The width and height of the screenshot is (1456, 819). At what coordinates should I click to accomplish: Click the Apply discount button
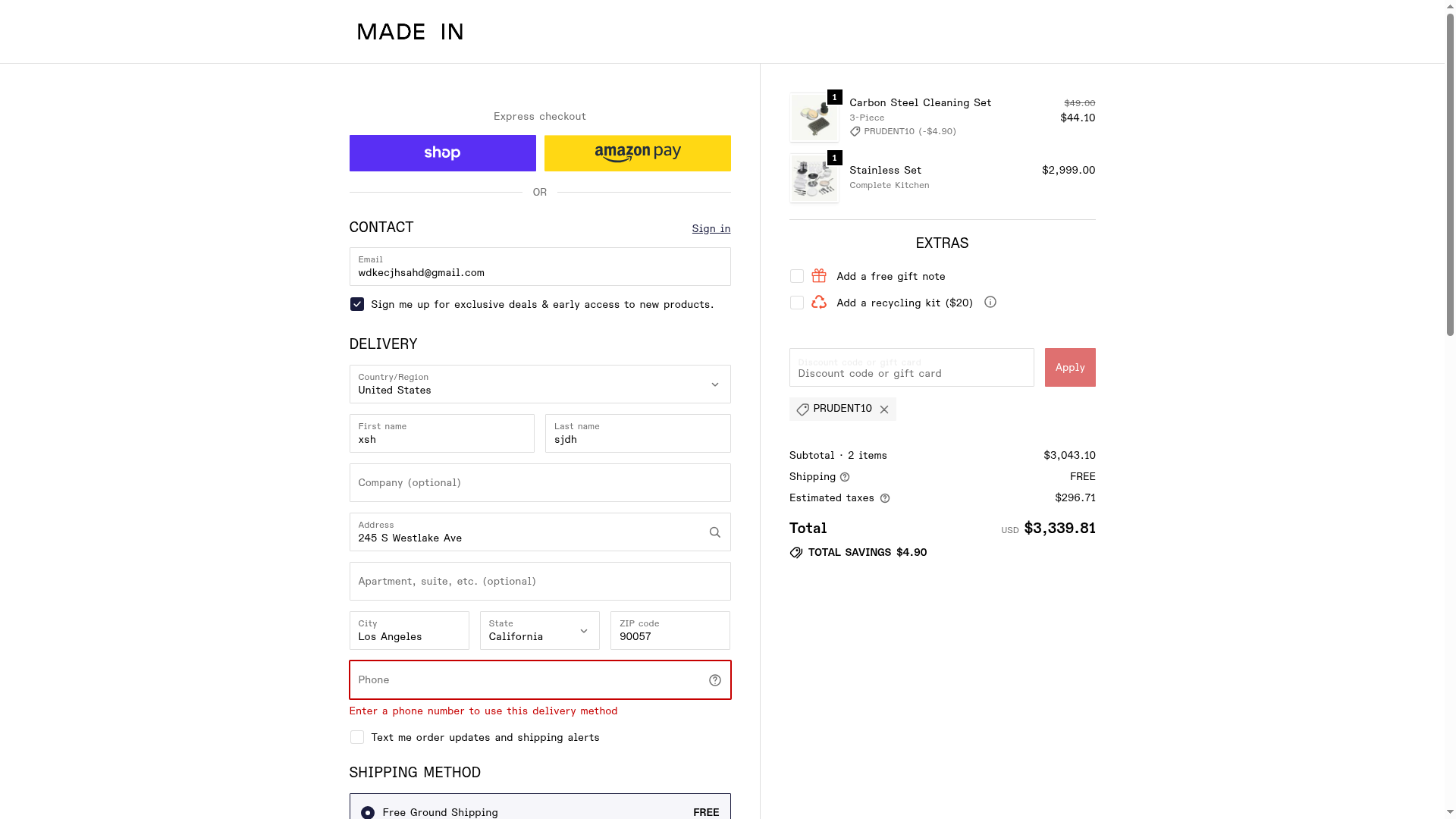[x=1070, y=368]
